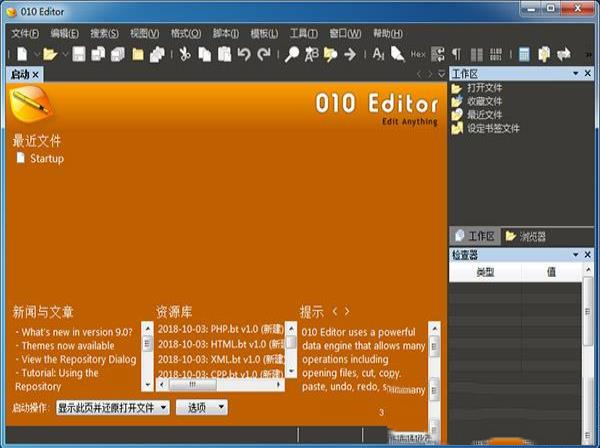Viewport: 600px width, 448px height.
Task: Select 设定书签文件 in the workspace tree
Action: tap(492, 128)
